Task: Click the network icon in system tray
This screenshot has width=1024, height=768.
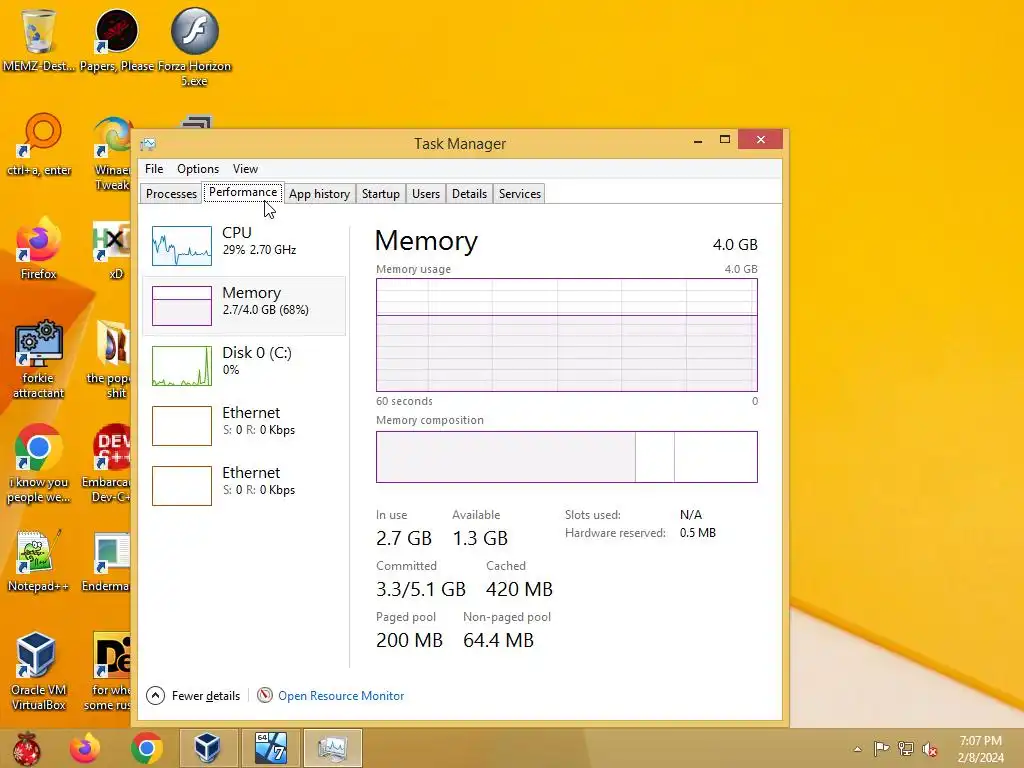Action: point(906,748)
